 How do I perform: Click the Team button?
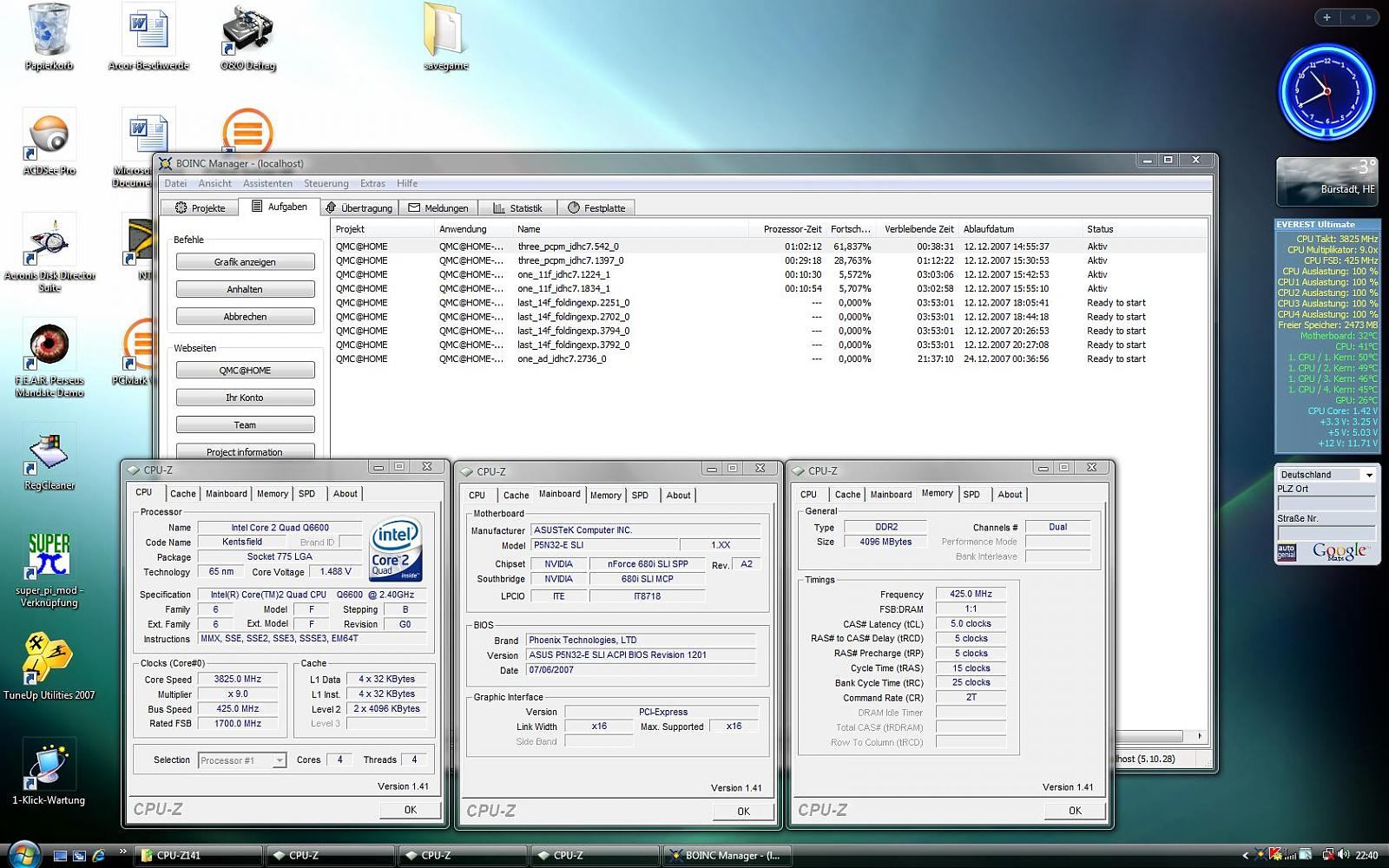tap(245, 425)
